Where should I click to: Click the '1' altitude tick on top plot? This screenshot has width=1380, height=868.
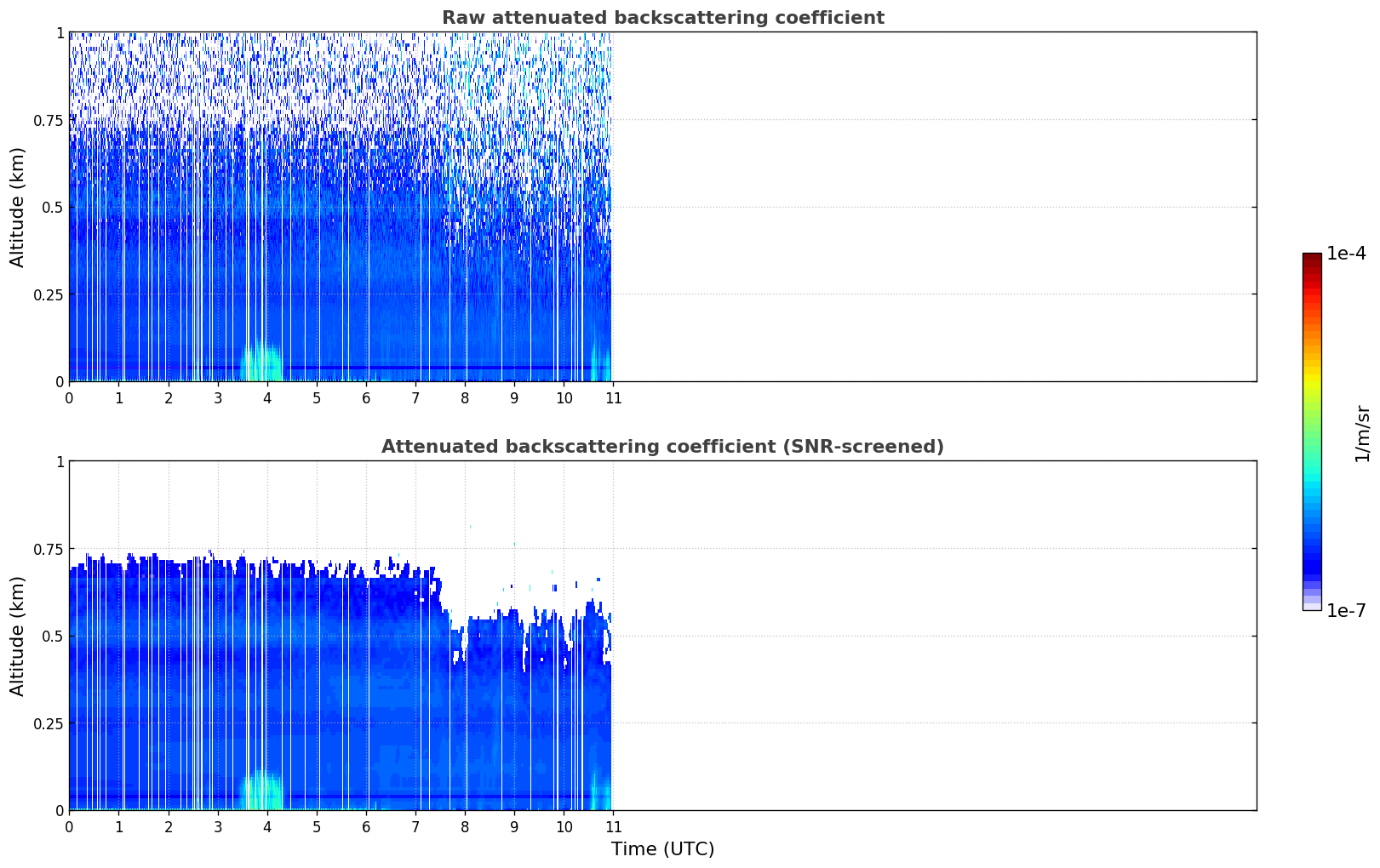click(60, 32)
